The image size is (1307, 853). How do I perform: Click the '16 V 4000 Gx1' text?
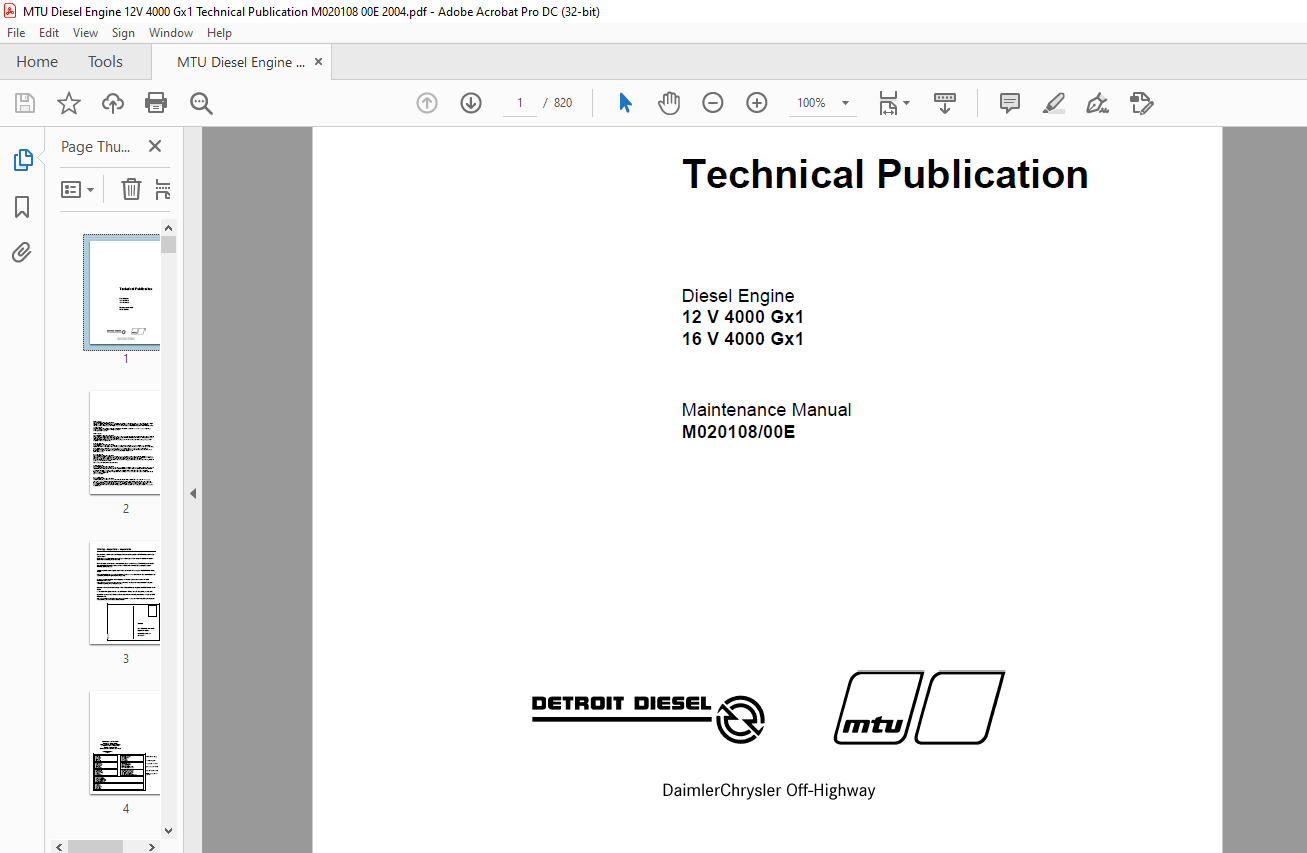742,339
